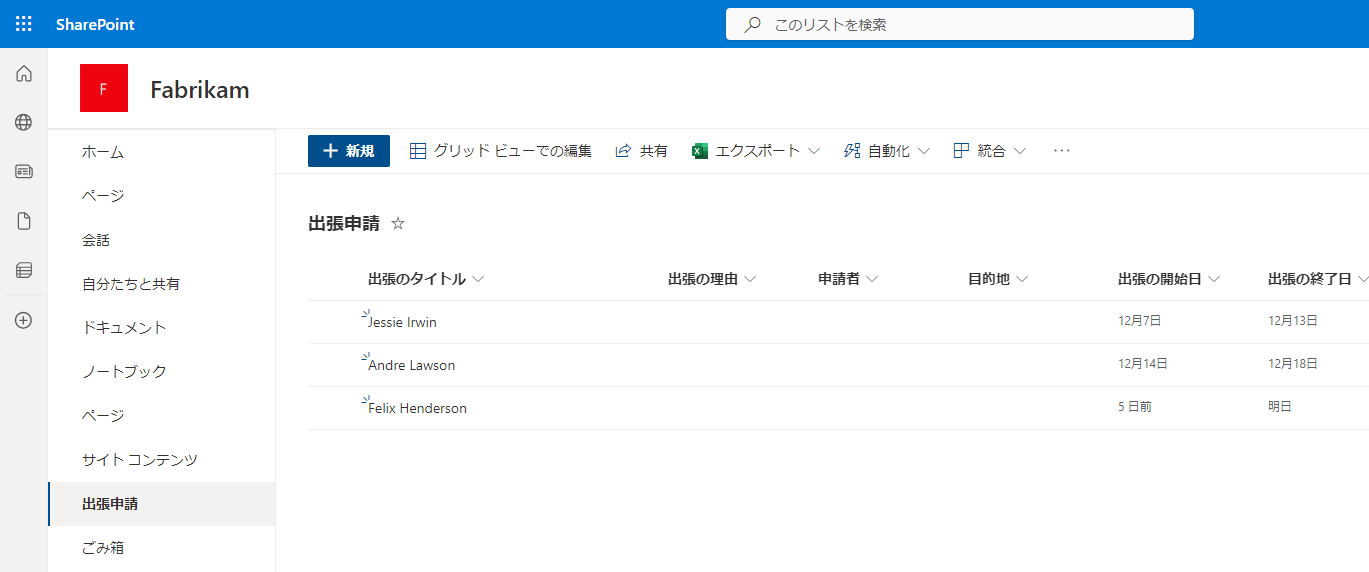
Task: Click the SharePoint header link
Action: click(95, 24)
